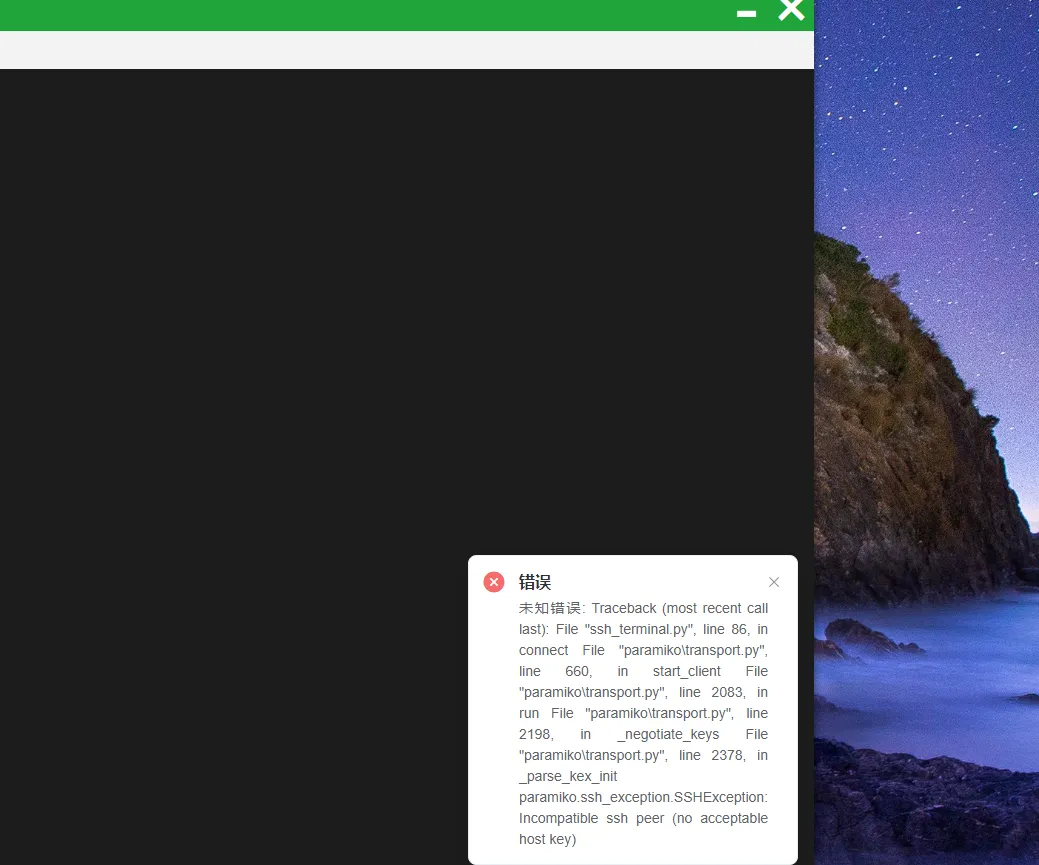Focus the black terminal output area

point(300,350)
